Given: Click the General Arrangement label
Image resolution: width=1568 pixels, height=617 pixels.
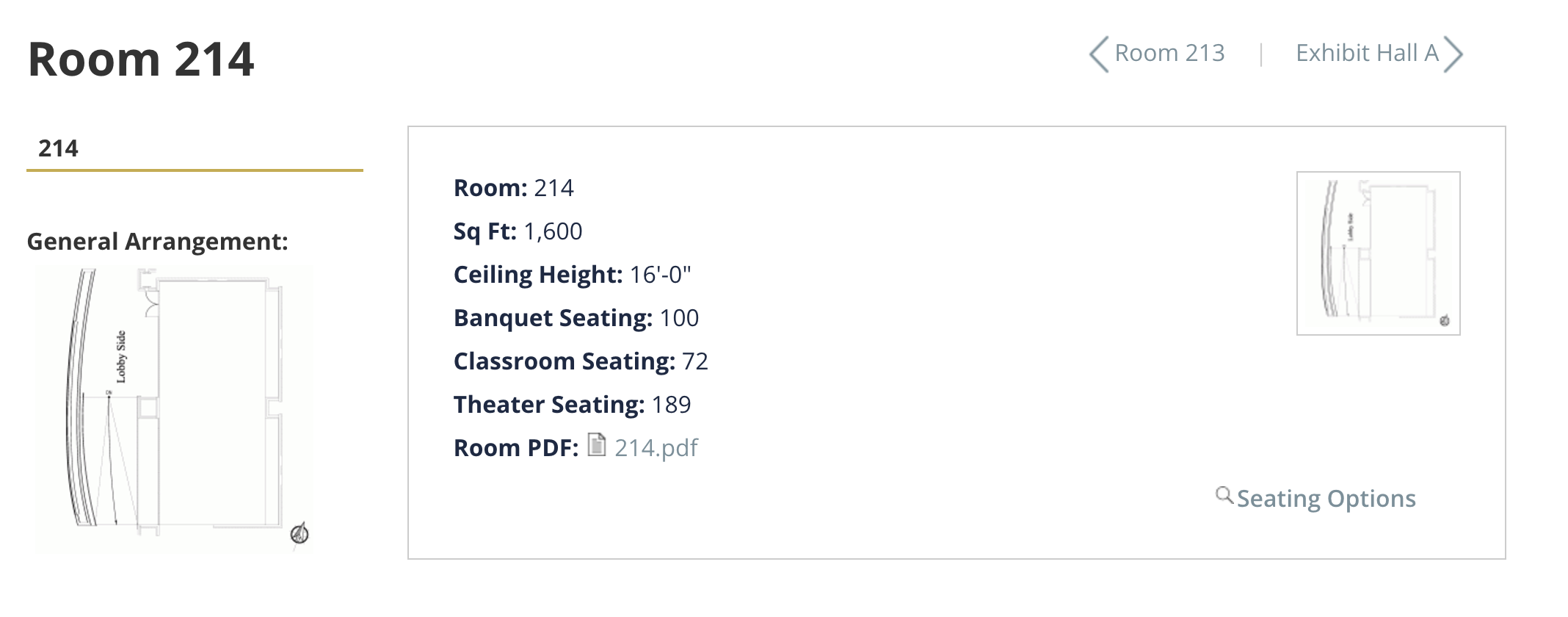Looking at the screenshot, I should tap(157, 242).
